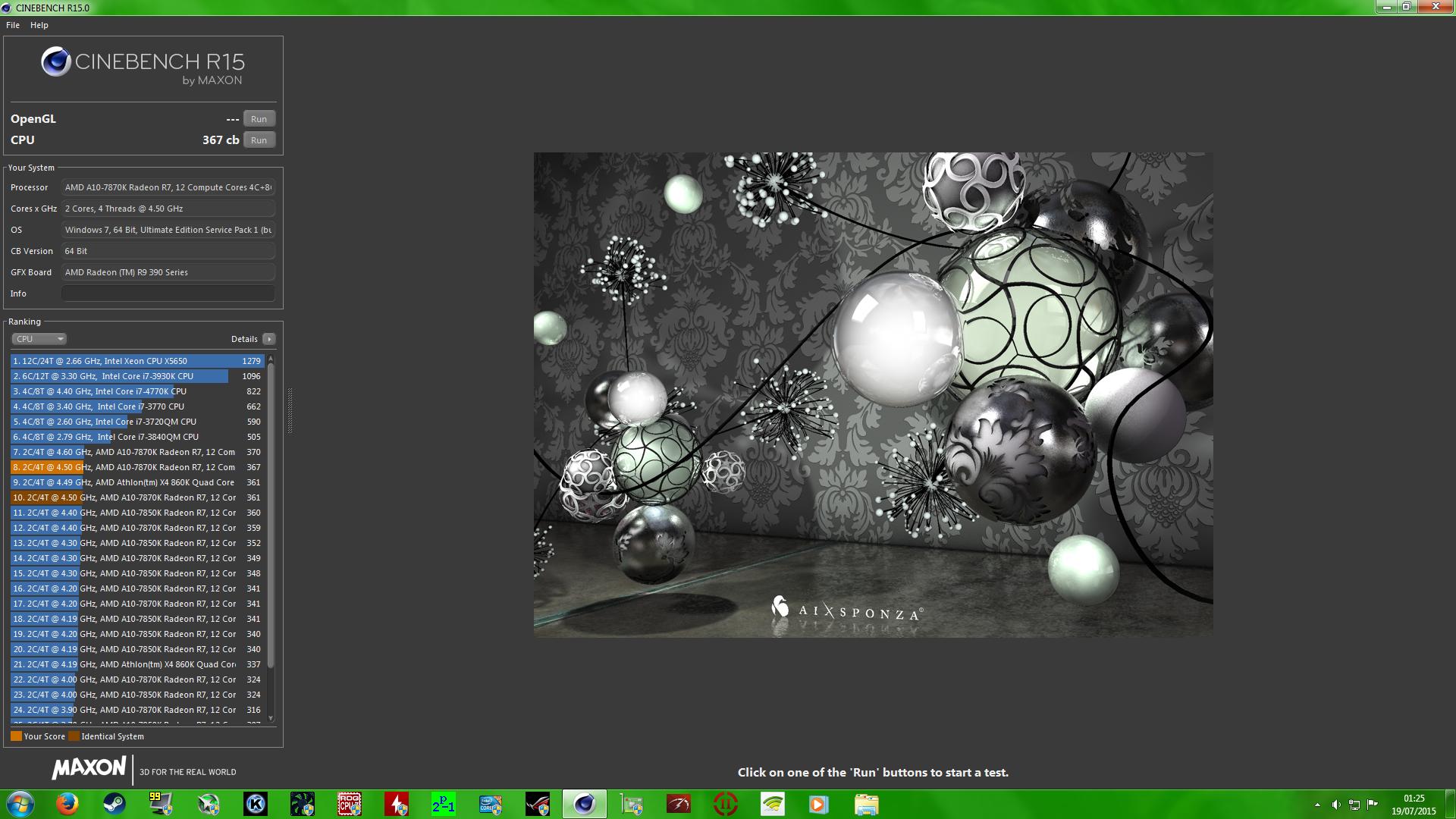This screenshot has height=819, width=1456.
Task: Select the Cores x GHz field
Action: (168, 209)
